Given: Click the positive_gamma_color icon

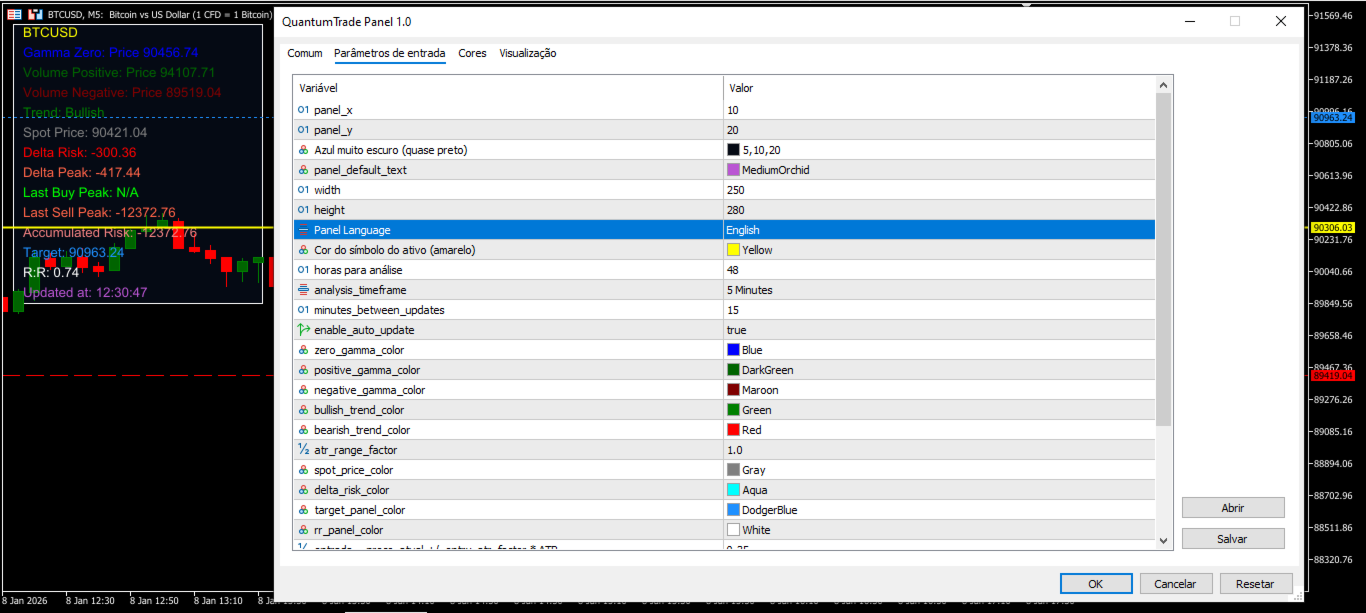Looking at the screenshot, I should click(x=303, y=370).
